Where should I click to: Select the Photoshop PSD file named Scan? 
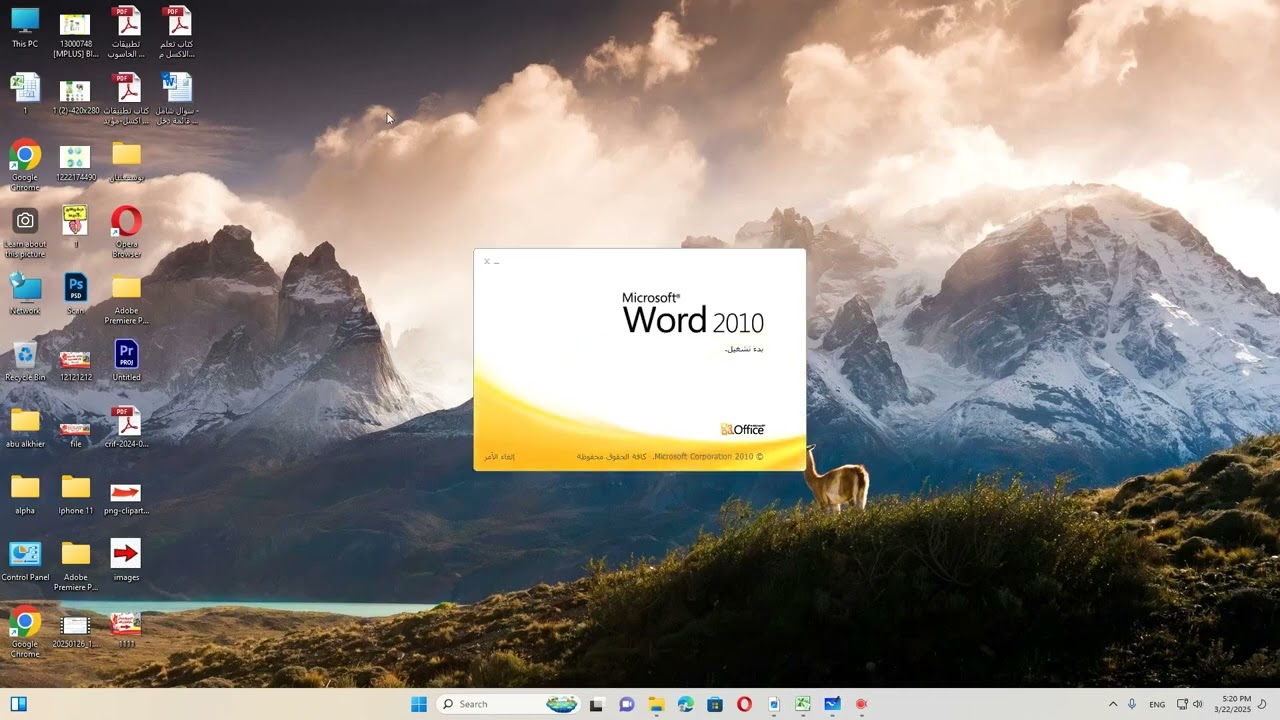(x=75, y=294)
